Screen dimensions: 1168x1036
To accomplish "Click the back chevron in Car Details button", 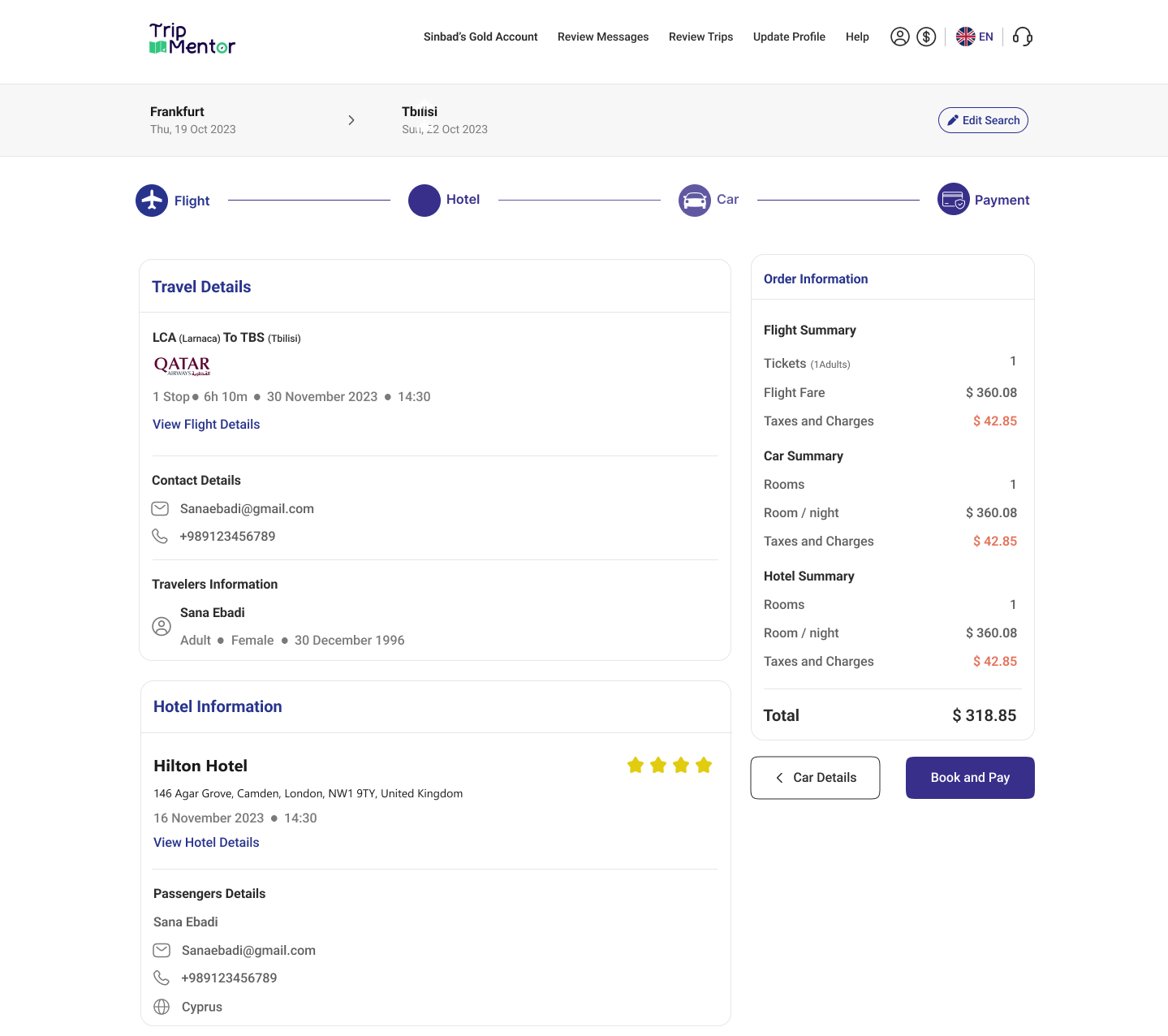I will coord(779,778).
